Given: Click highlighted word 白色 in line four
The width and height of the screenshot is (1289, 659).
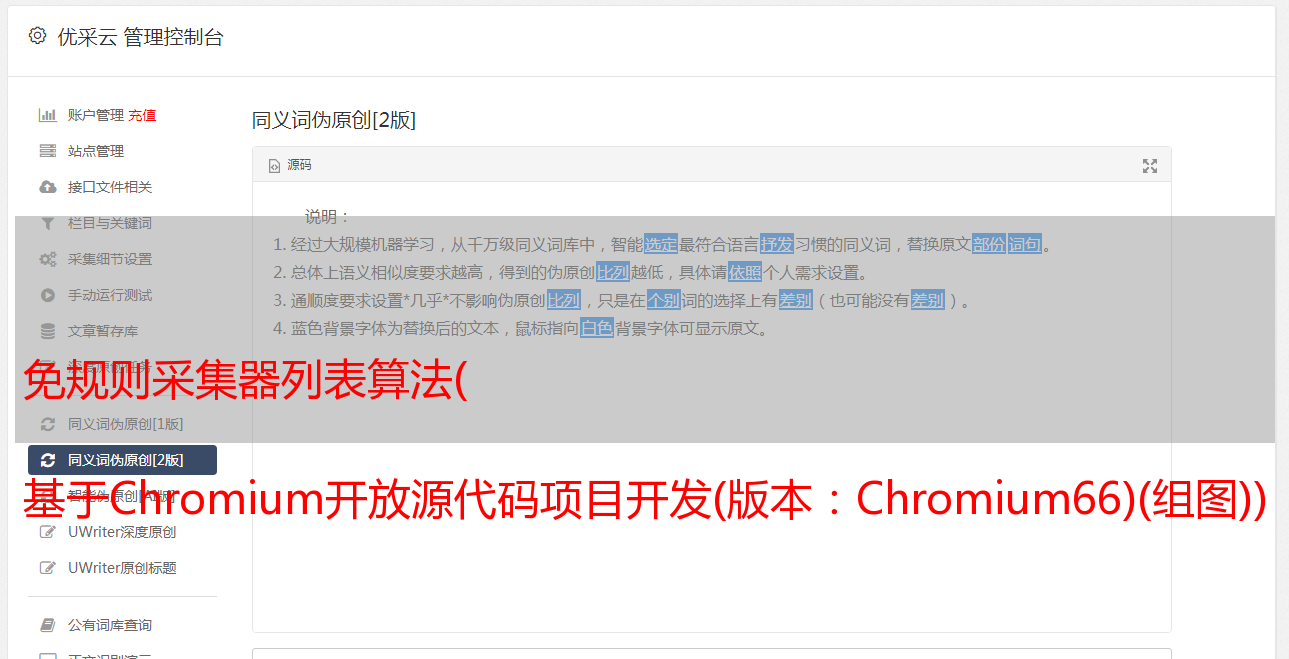Looking at the screenshot, I should click(x=597, y=328).
